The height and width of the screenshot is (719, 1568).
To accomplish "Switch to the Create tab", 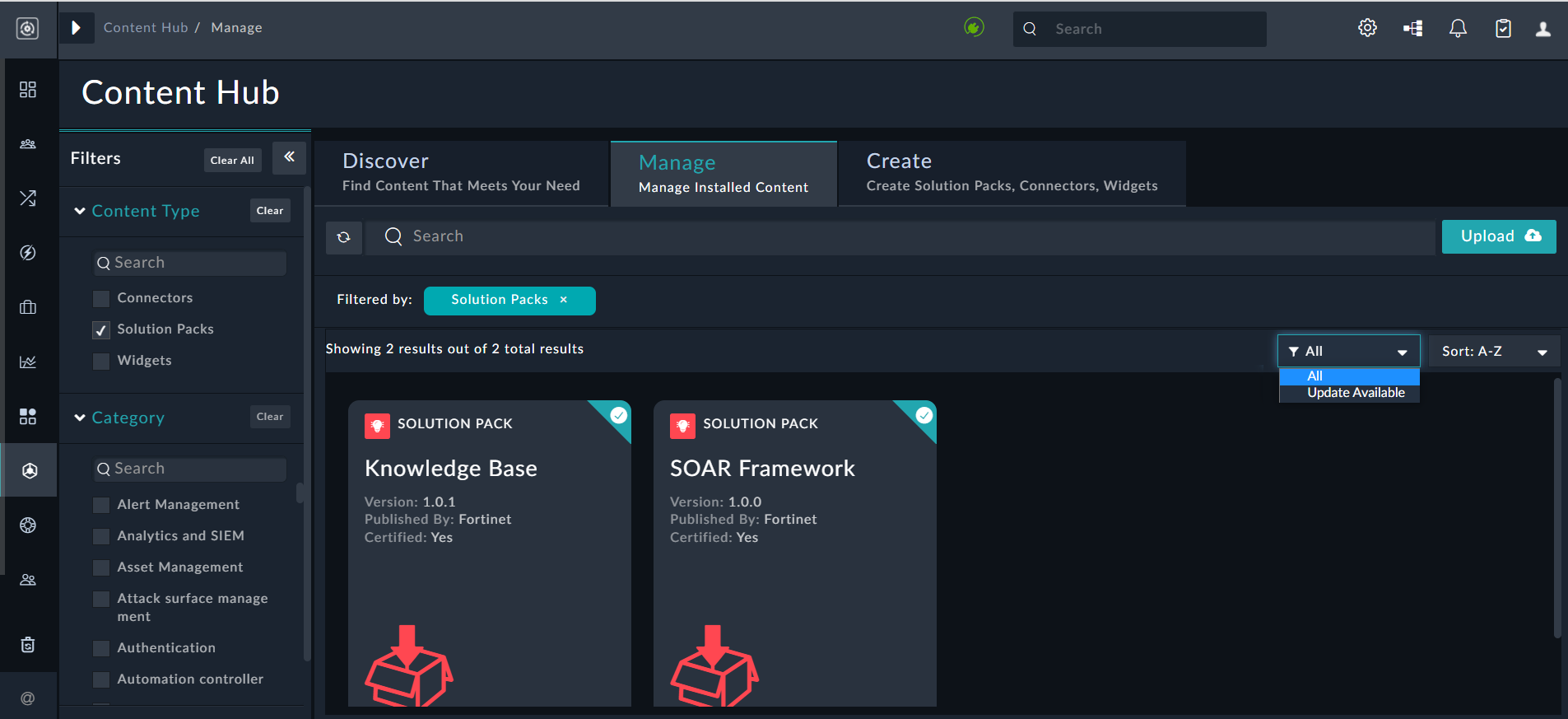I will click(x=1012, y=173).
